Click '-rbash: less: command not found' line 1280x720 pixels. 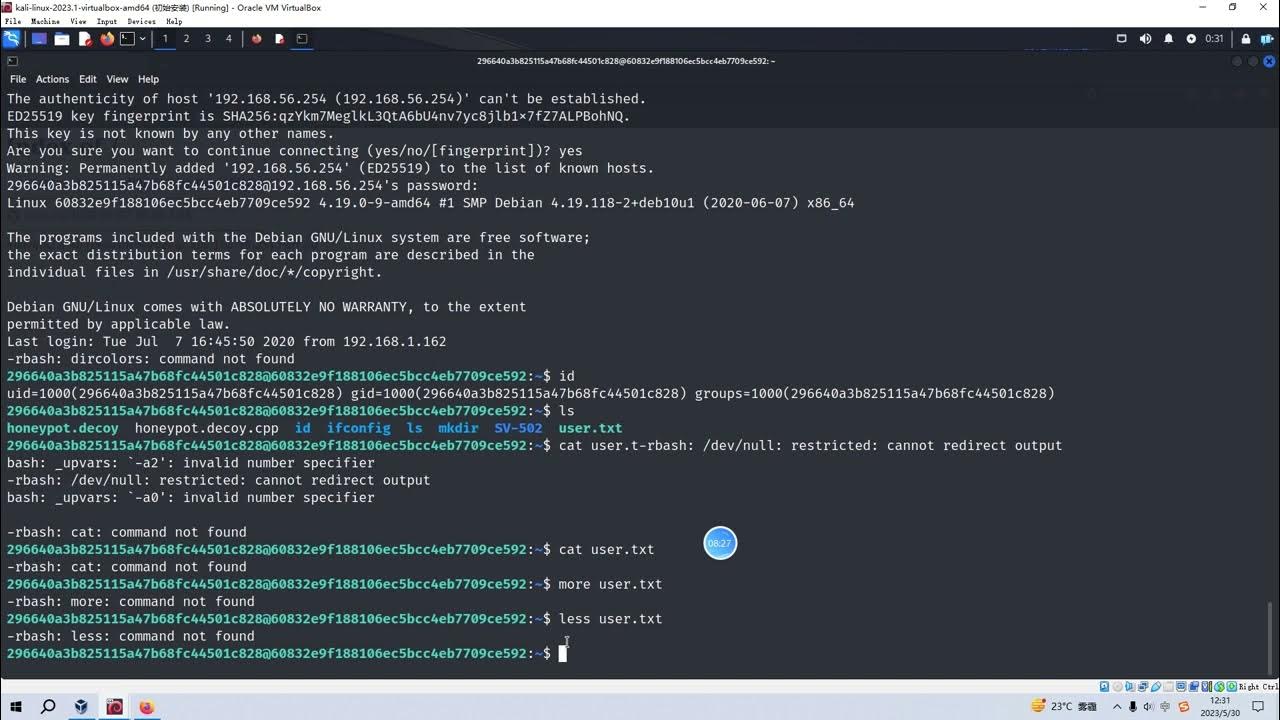(131, 636)
